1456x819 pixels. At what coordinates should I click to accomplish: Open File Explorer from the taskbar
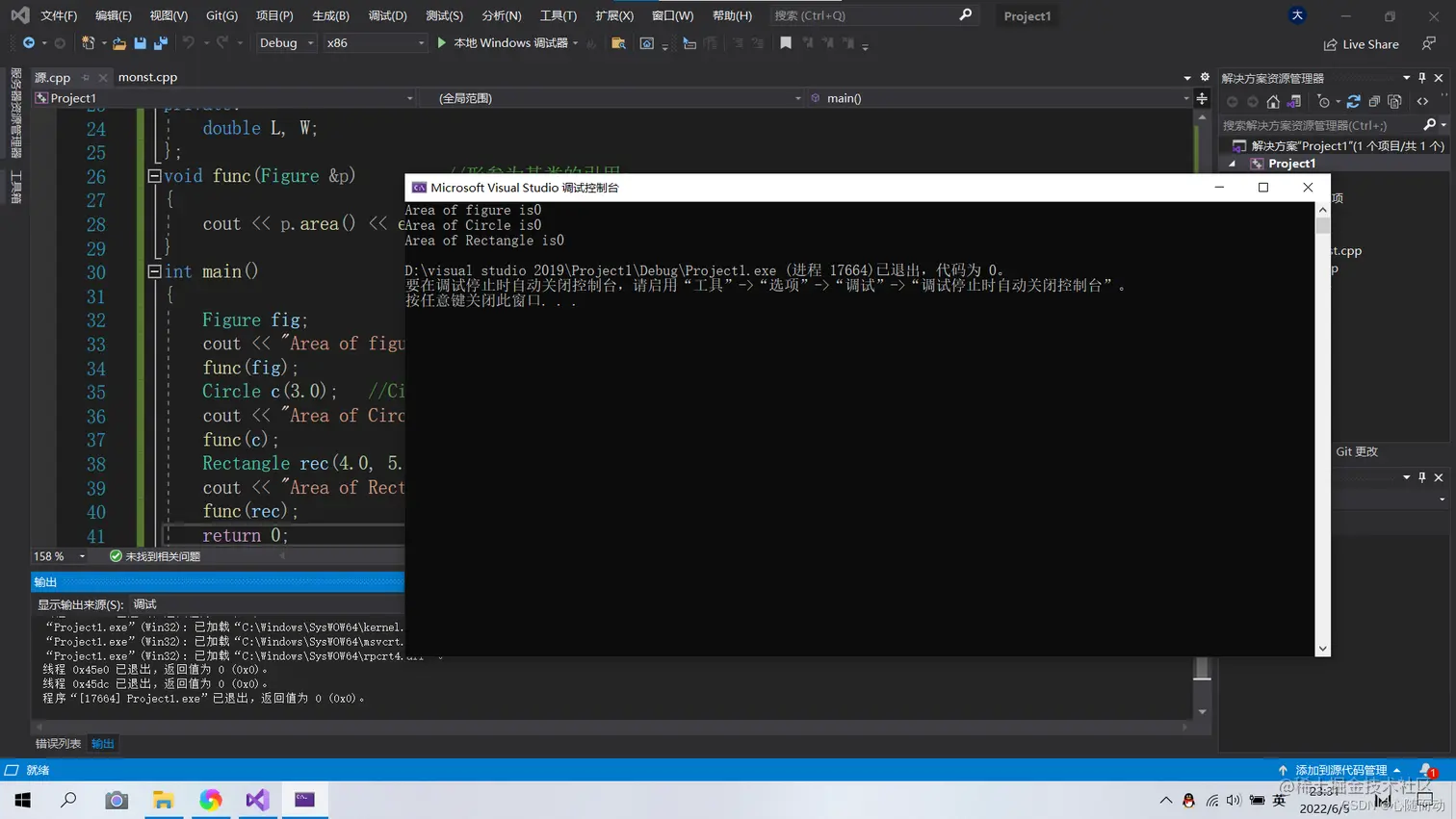[x=164, y=800]
